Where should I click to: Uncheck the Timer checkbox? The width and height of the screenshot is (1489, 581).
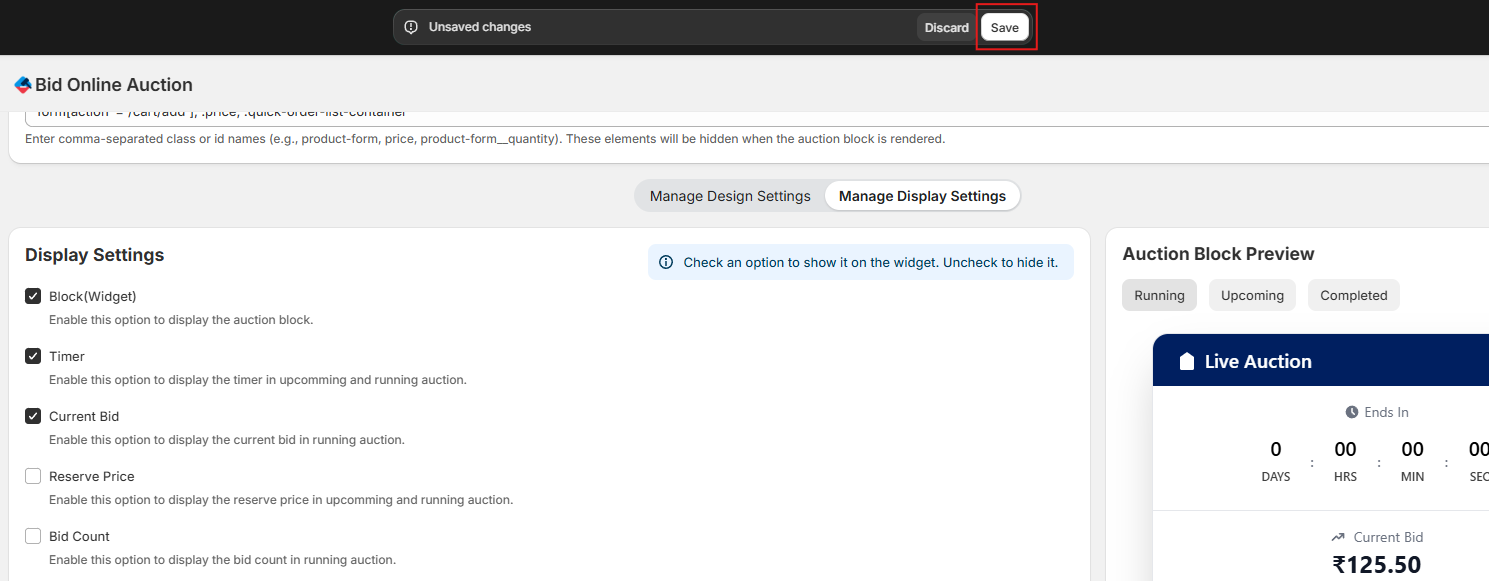pos(33,356)
